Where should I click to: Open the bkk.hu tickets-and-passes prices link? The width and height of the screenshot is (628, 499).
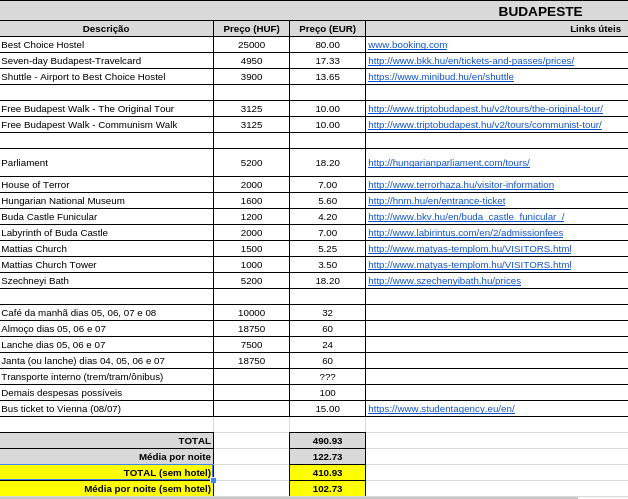pyautogui.click(x=470, y=61)
